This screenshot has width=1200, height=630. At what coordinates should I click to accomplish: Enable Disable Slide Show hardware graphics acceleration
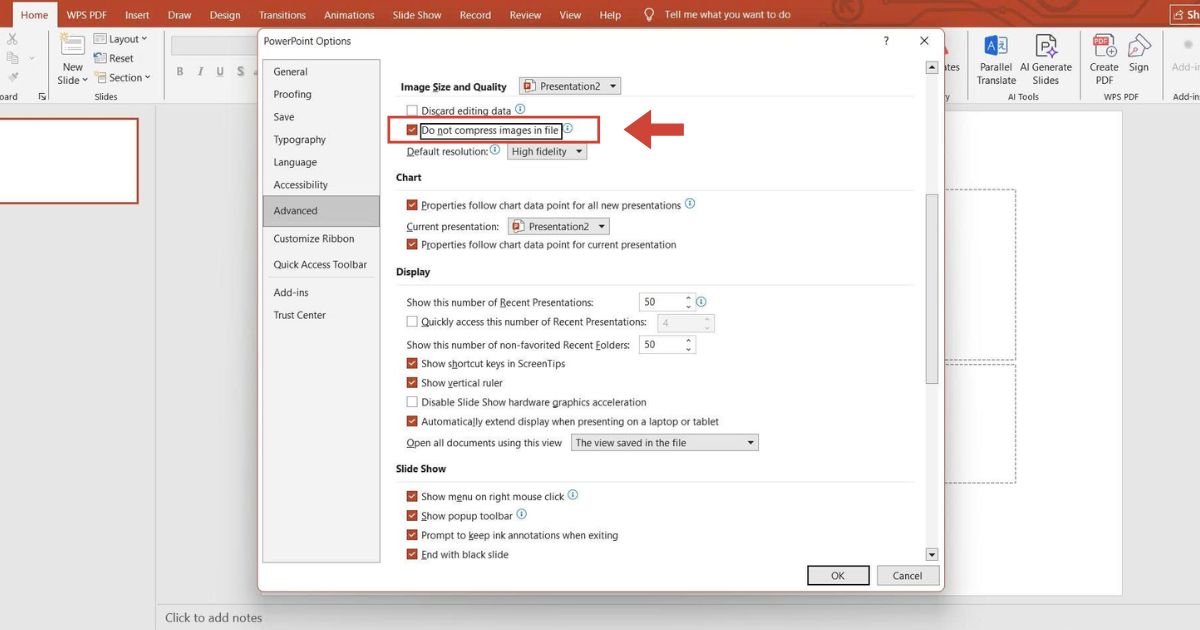(412, 402)
